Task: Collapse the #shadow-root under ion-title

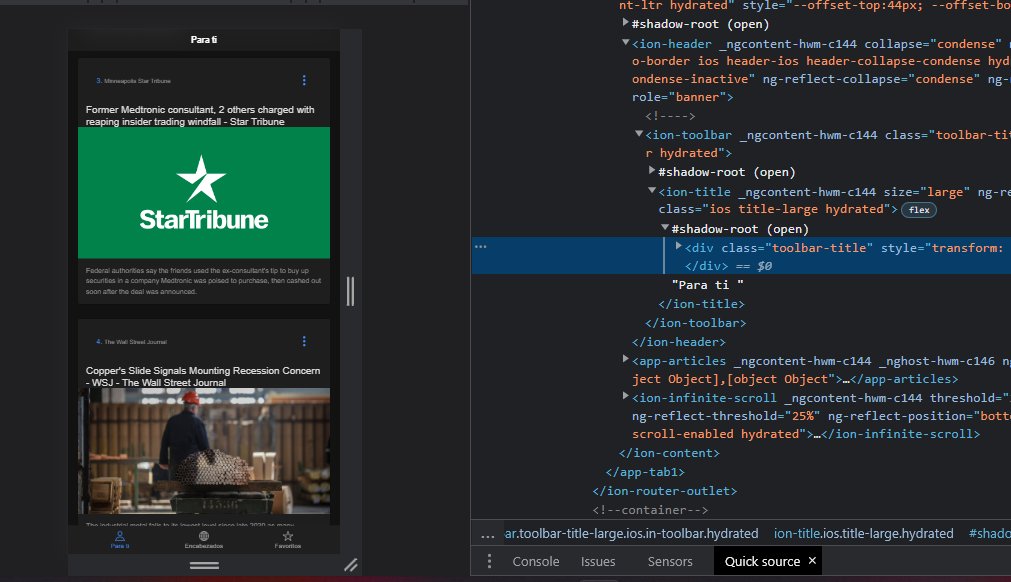Action: click(x=665, y=228)
